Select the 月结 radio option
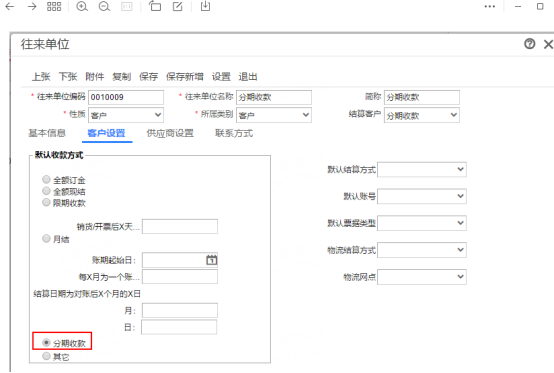 [x=46, y=238]
